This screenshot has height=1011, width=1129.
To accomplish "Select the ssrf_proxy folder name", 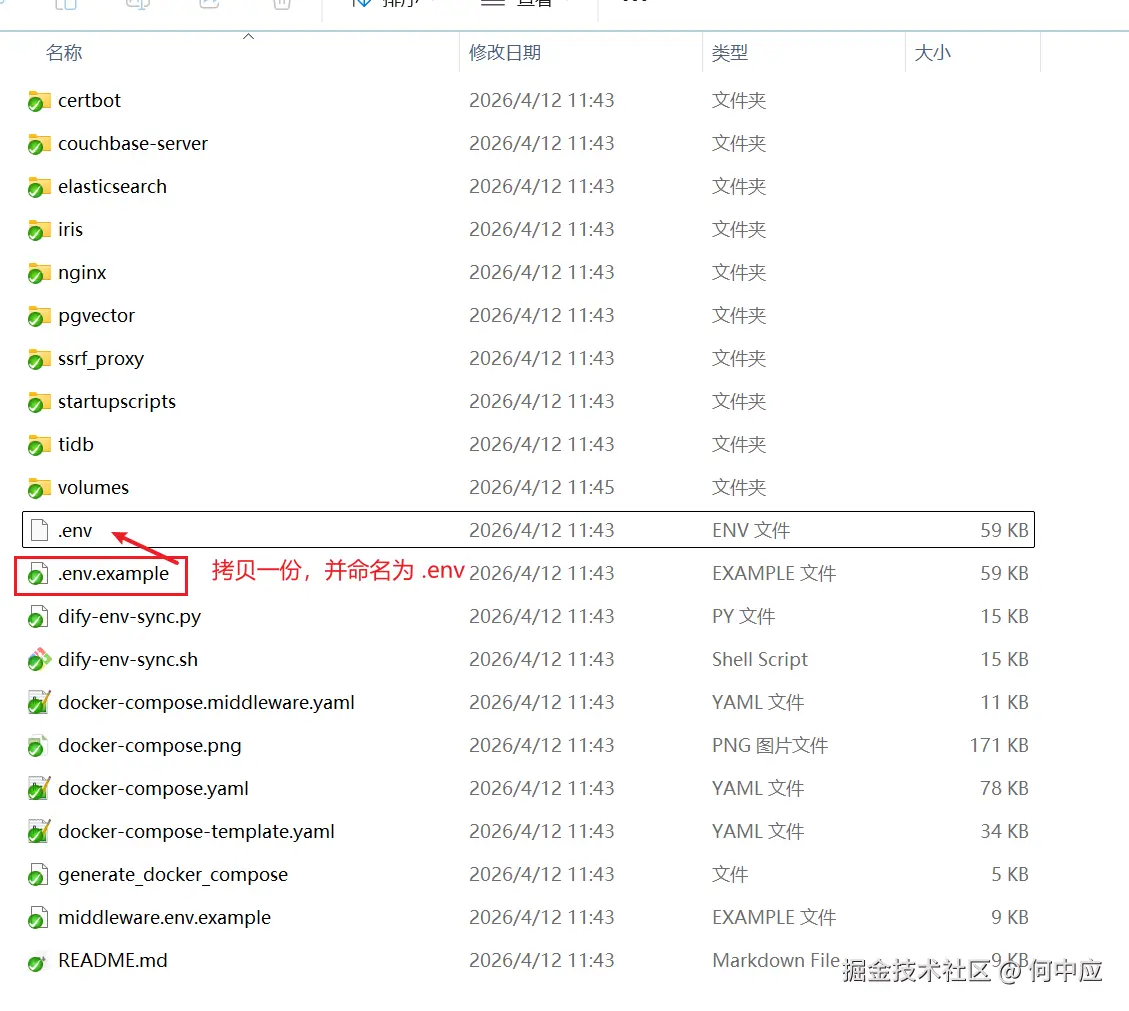I will 101,359.
